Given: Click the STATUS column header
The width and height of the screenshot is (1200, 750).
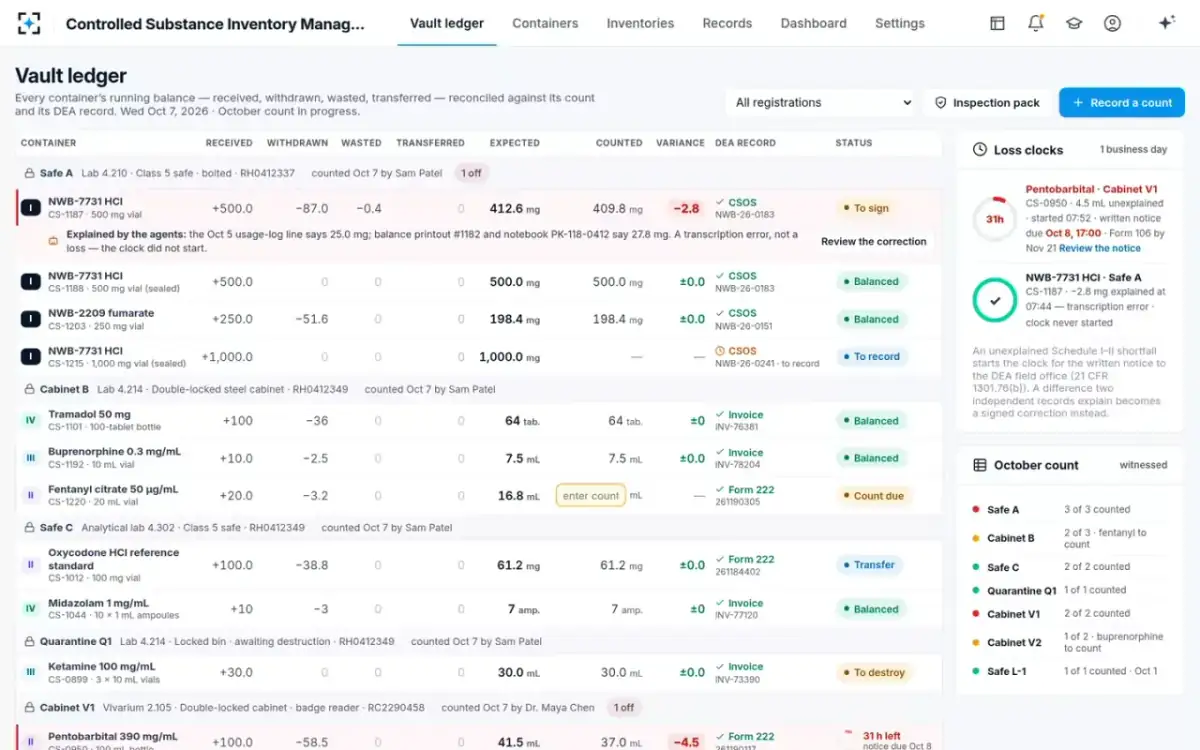Looking at the screenshot, I should pos(854,143).
